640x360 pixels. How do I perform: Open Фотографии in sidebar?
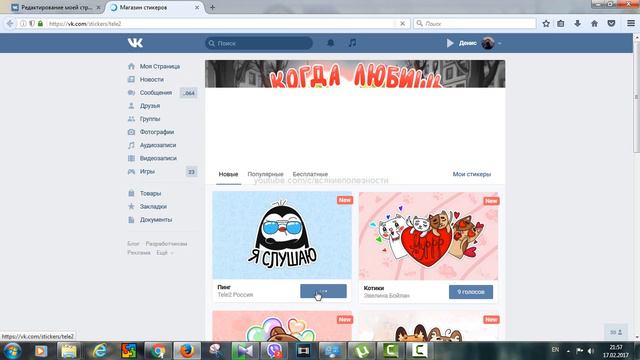[157, 132]
